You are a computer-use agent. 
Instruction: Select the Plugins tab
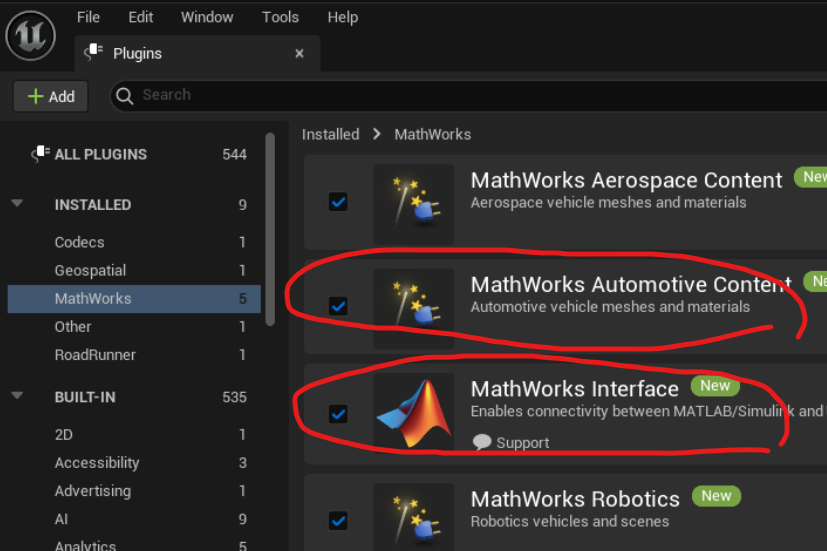tap(197, 53)
